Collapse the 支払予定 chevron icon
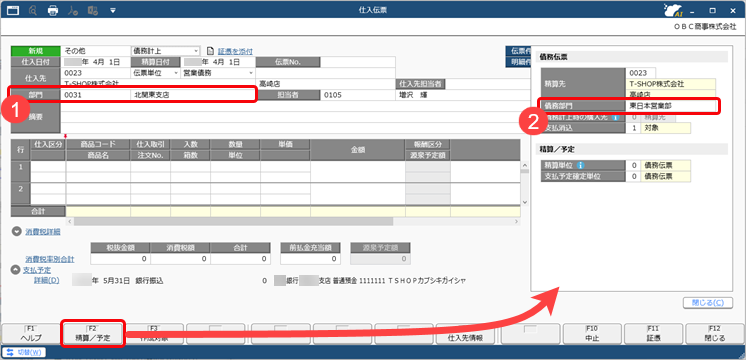The height and width of the screenshot is (360, 746). [x=15, y=270]
